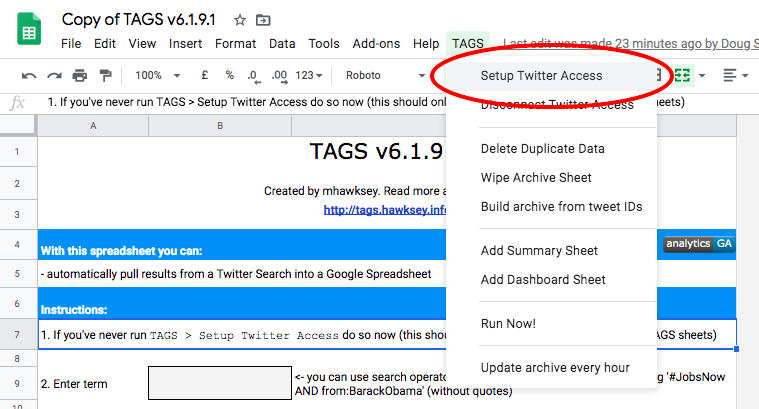Choose Build archive from tweet IDs

pyautogui.click(x=551, y=207)
